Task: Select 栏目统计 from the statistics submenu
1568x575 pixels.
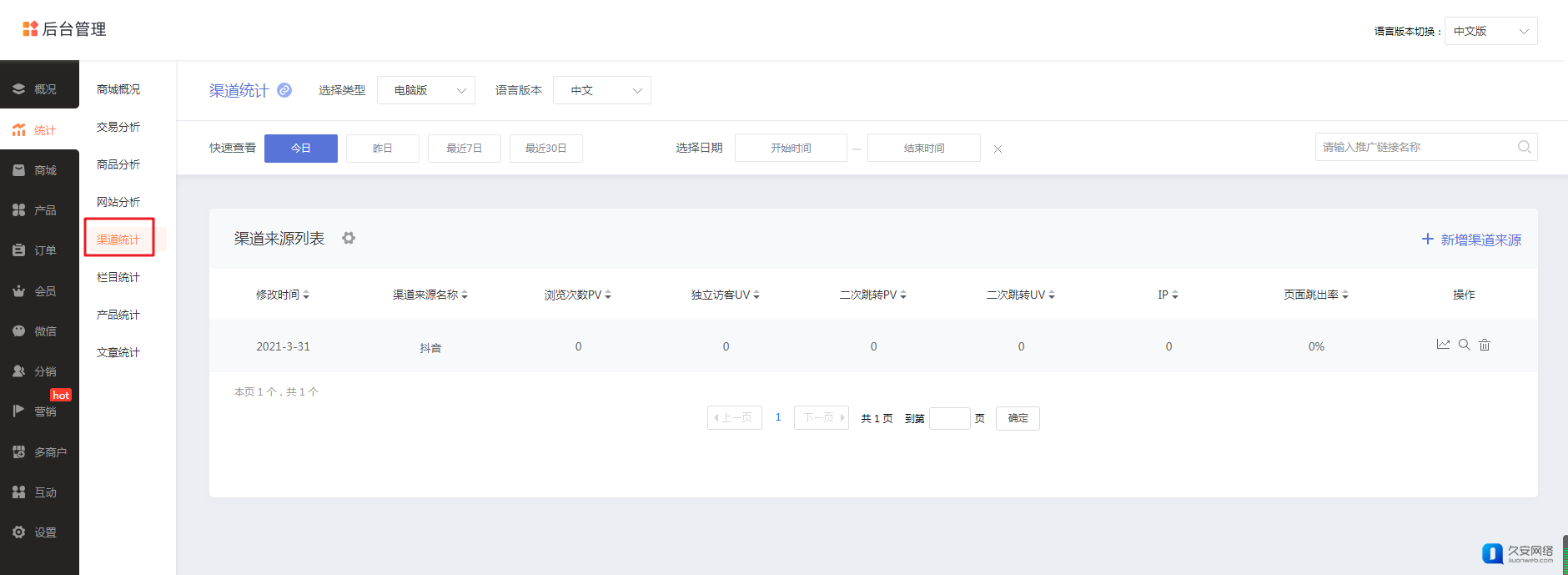Action: click(118, 277)
